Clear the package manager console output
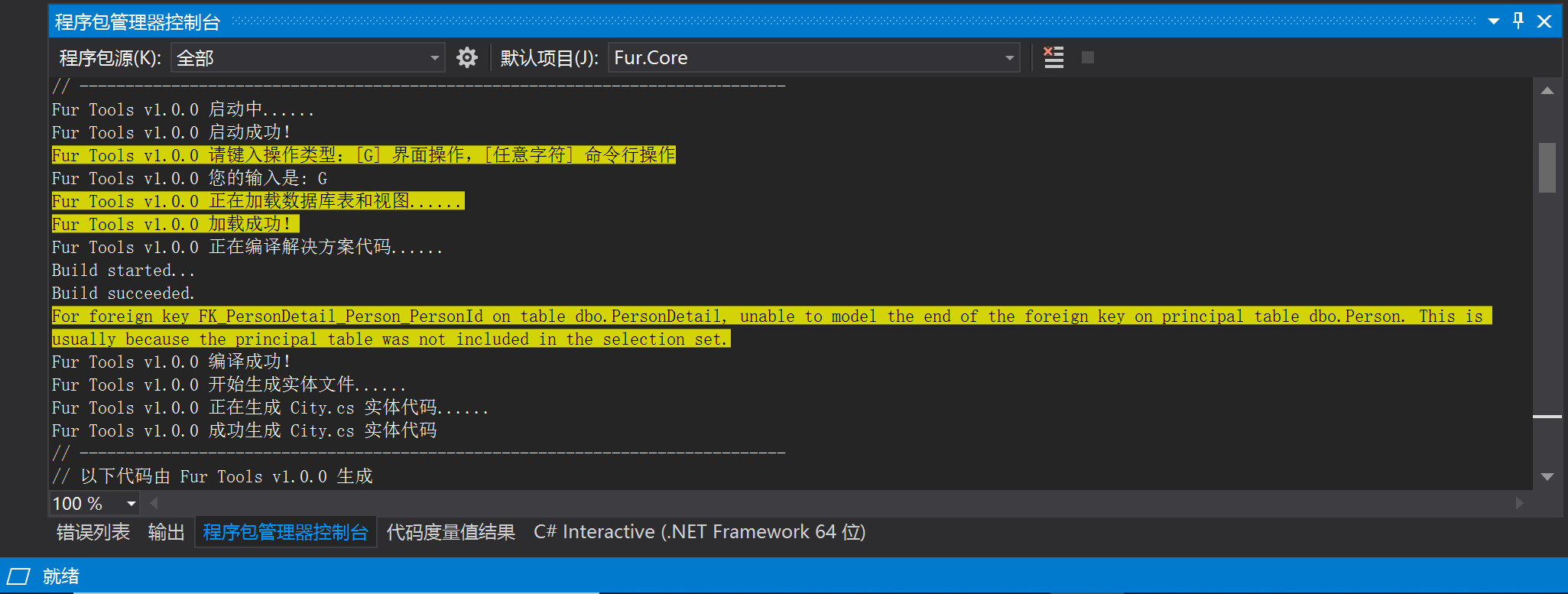Image resolution: width=1568 pixels, height=594 pixels. pos(1053,57)
